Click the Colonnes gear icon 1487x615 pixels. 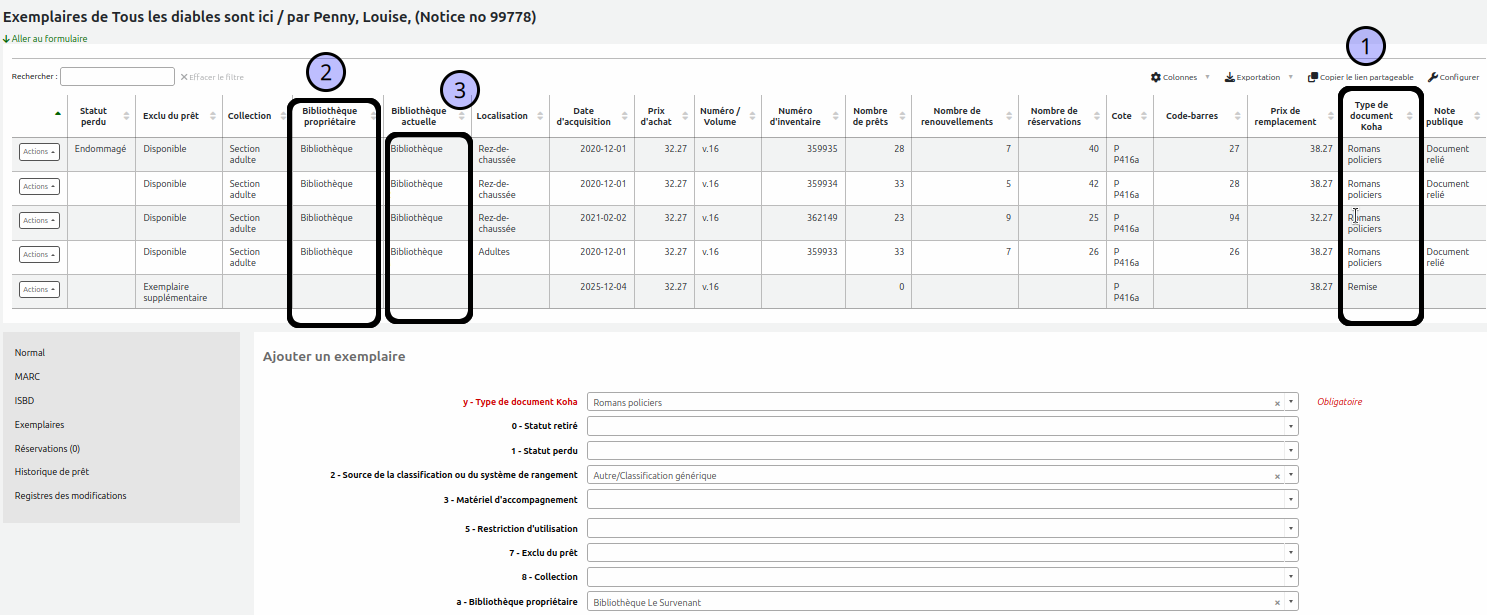(x=1156, y=77)
